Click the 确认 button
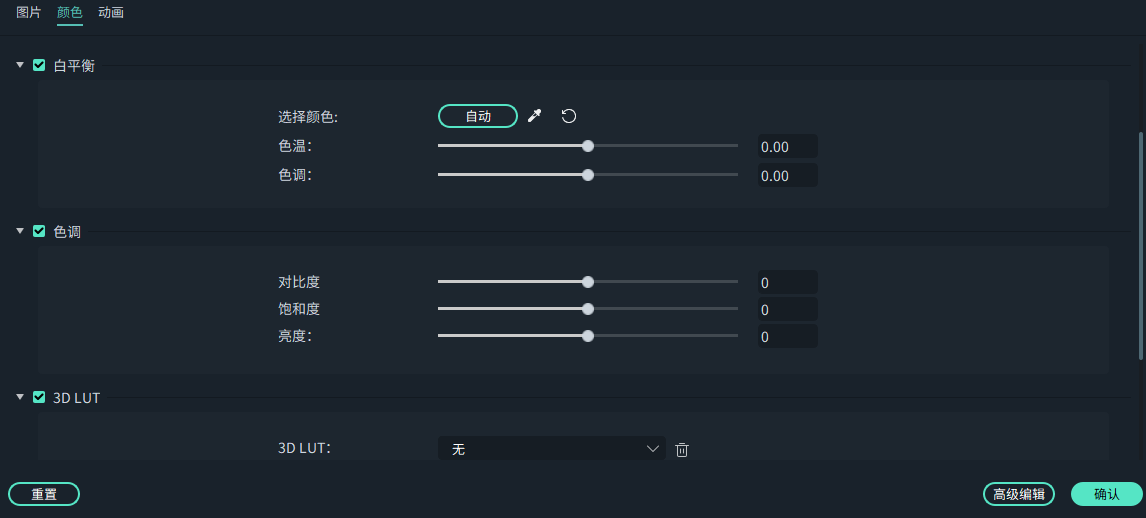1146x518 pixels. [x=1106, y=494]
